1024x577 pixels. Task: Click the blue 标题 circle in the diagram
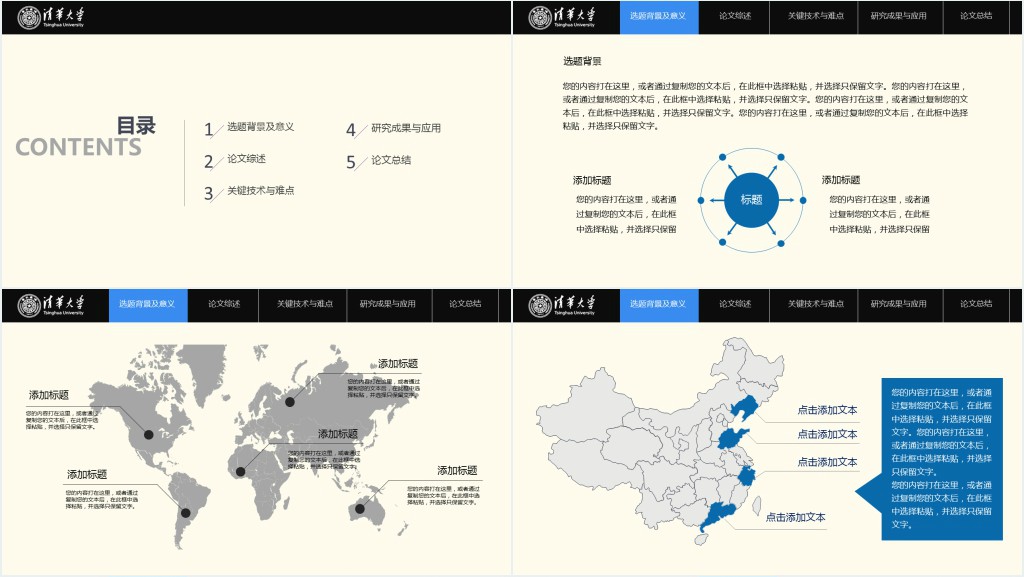[751, 200]
